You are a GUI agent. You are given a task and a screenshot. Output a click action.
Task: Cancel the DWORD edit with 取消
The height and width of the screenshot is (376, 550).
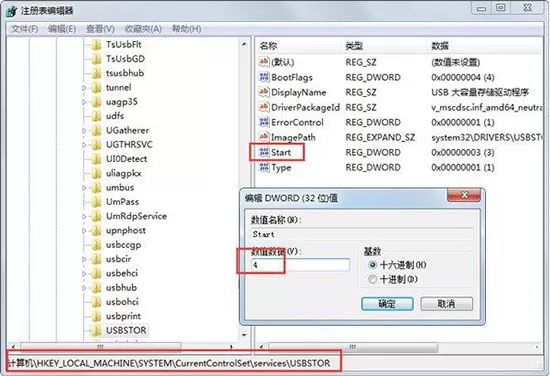[447, 304]
